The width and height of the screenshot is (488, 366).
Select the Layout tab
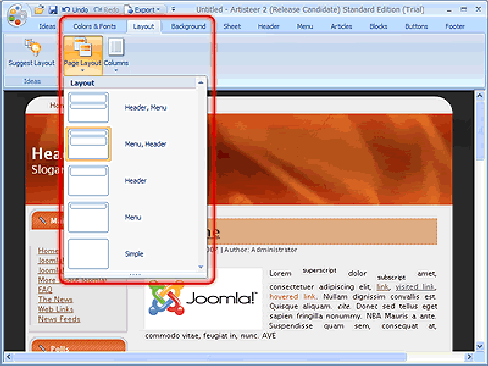click(x=143, y=26)
